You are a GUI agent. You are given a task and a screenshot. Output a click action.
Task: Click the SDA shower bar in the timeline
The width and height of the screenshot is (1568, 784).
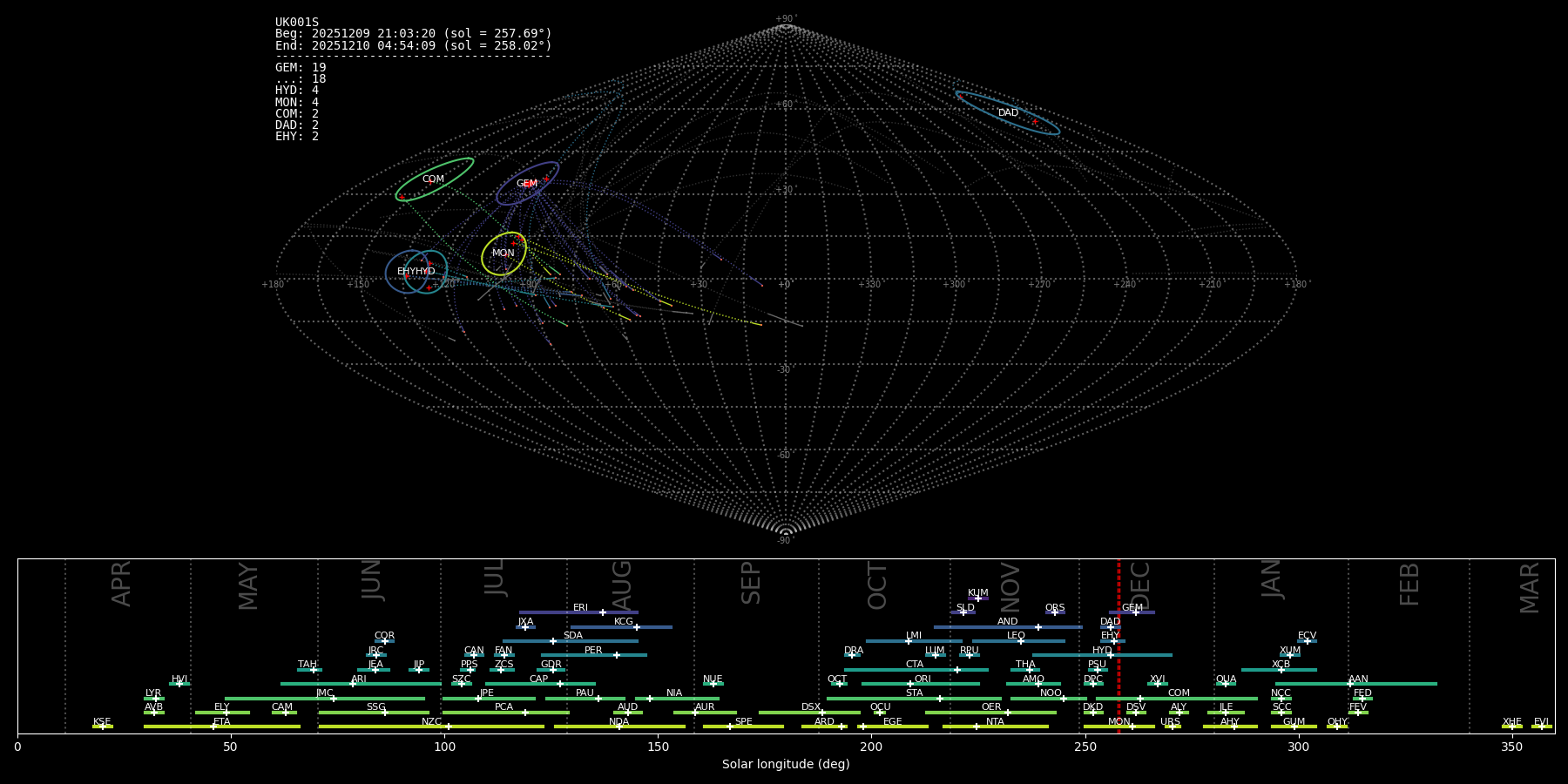tap(570, 641)
